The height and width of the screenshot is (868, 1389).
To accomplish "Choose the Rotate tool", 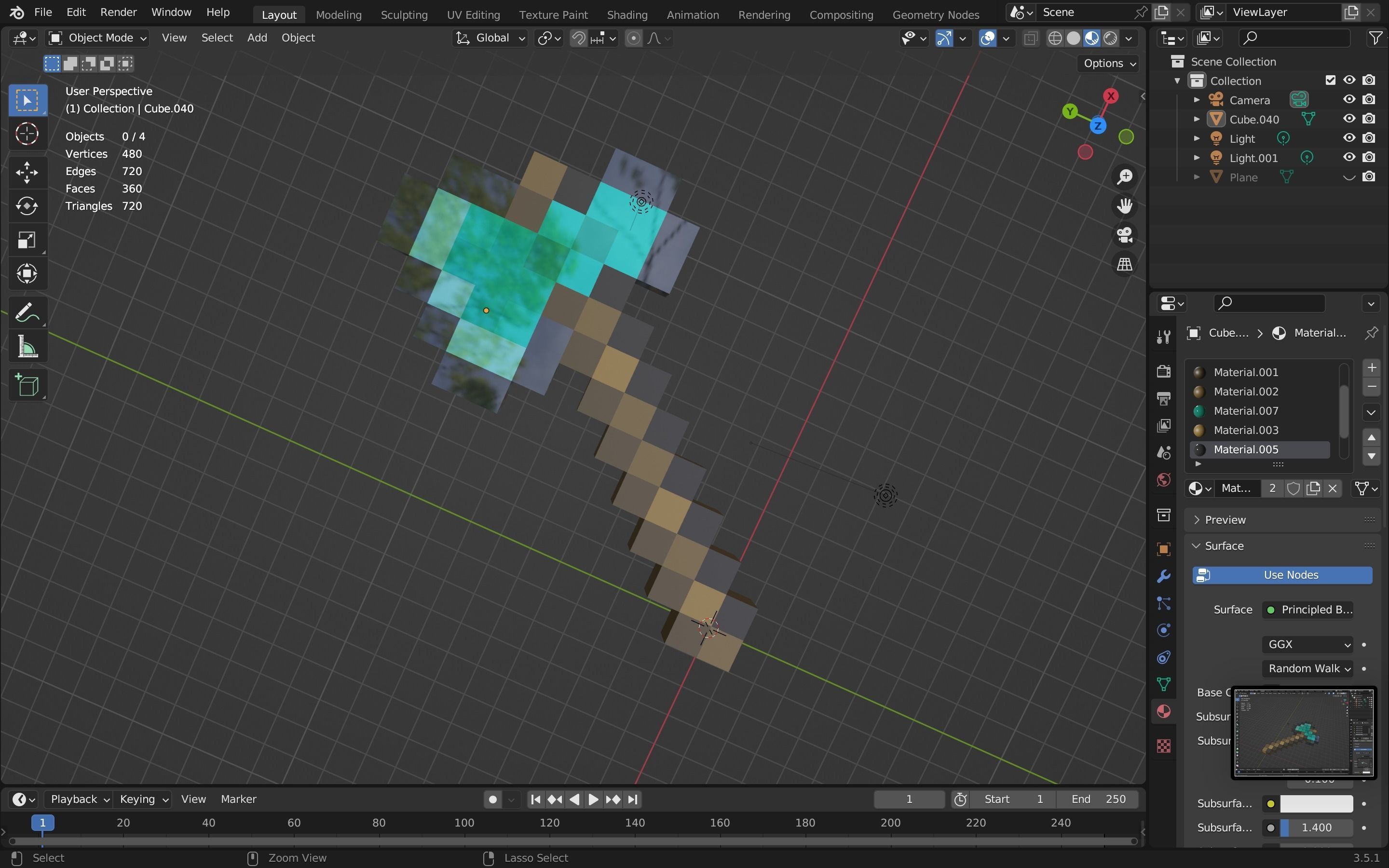I will point(27,206).
